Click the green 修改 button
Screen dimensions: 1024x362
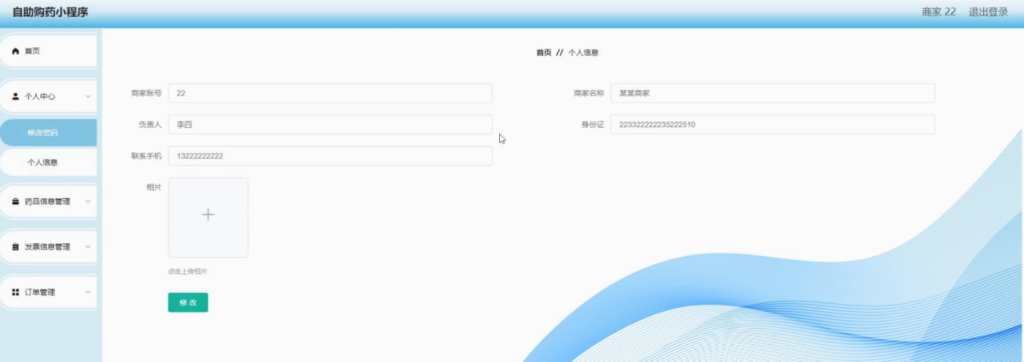[x=188, y=303]
